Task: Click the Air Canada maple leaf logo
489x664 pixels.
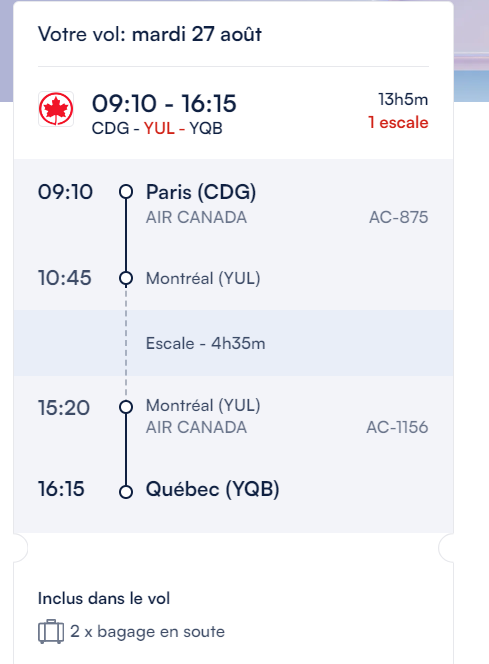Action: pos(56,109)
